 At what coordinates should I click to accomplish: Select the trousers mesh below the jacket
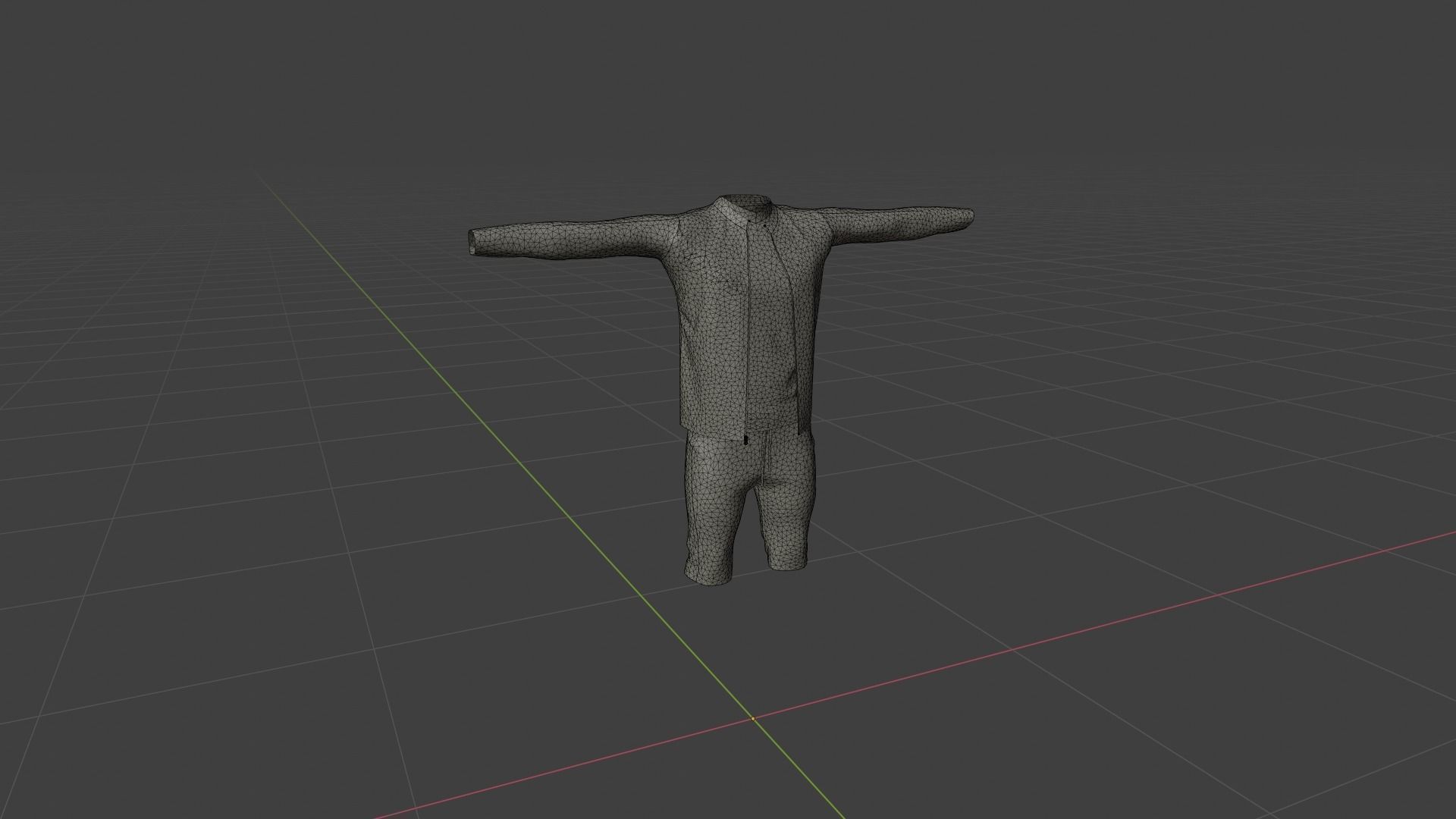pyautogui.click(x=749, y=507)
